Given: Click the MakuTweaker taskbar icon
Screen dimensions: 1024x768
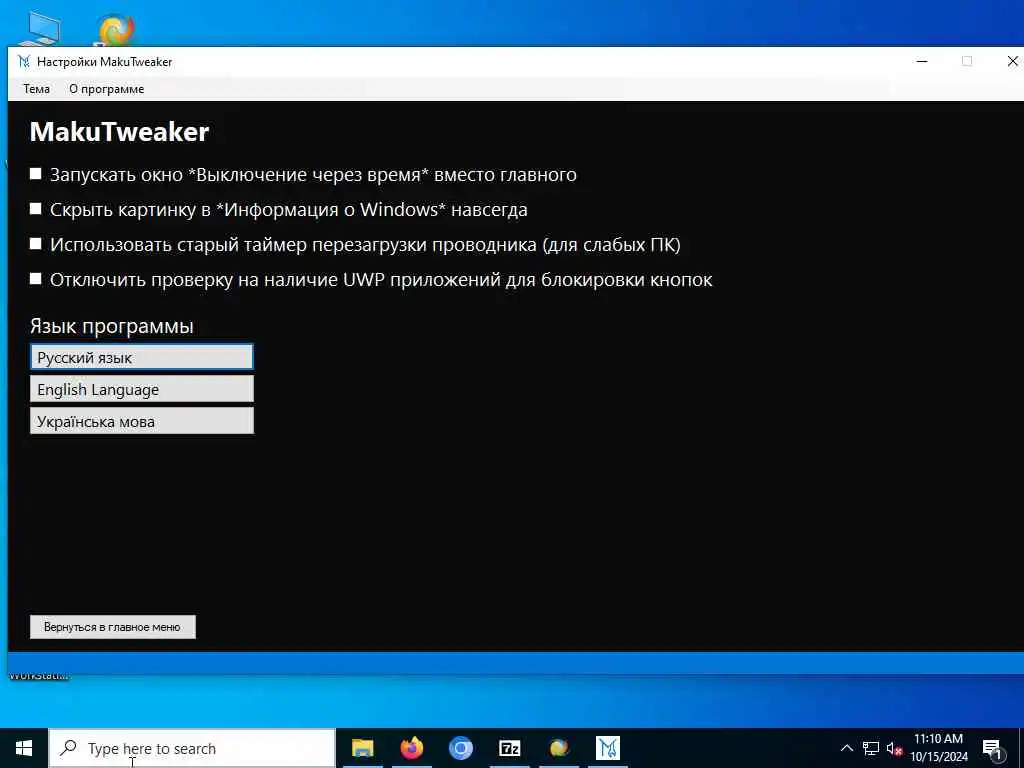Looking at the screenshot, I should pos(607,748).
